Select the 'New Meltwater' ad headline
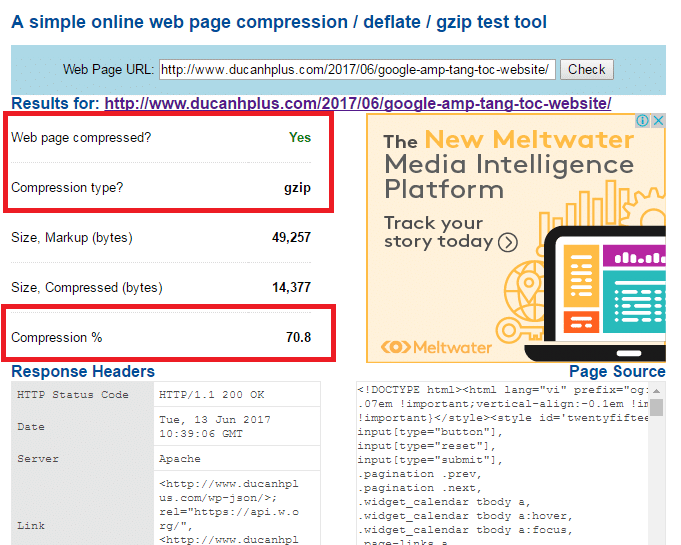Viewport: 681px width, 545px height. tap(529, 140)
